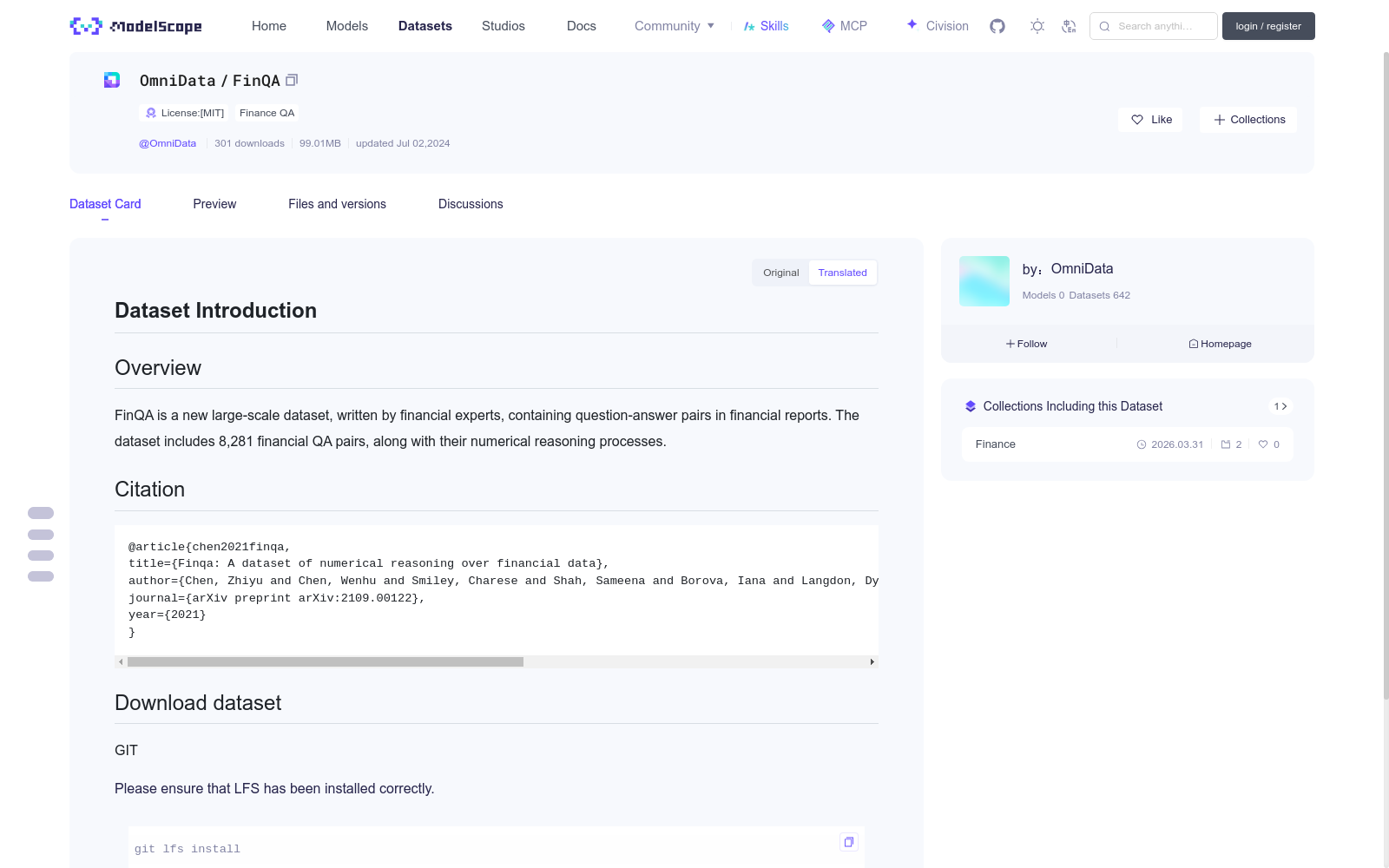This screenshot has width=1389, height=868.
Task: Click the ModelScope logo
Action: click(136, 26)
